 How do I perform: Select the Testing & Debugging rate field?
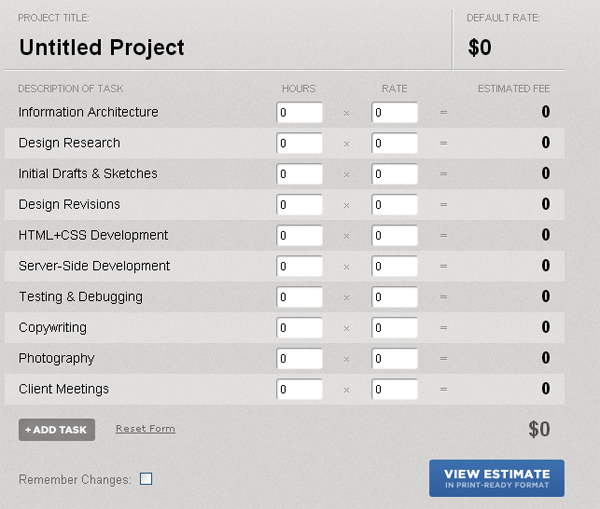pos(394,298)
